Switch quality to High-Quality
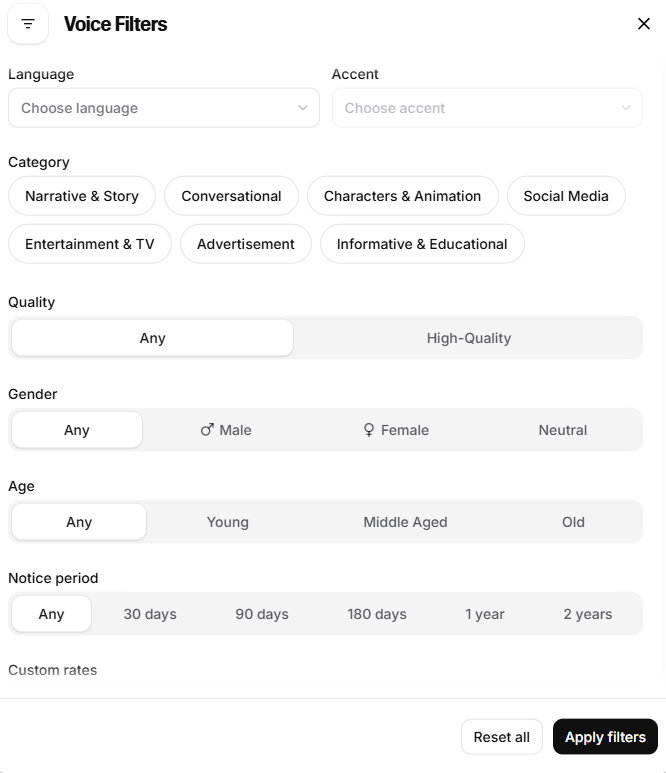Screen dimensions: 666x773 (x=468, y=338)
